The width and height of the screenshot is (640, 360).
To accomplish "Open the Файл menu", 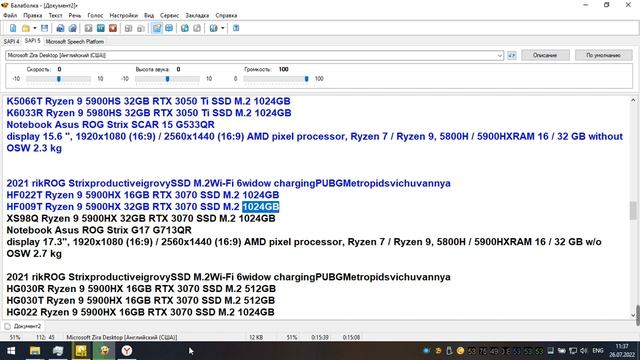I will point(10,16).
